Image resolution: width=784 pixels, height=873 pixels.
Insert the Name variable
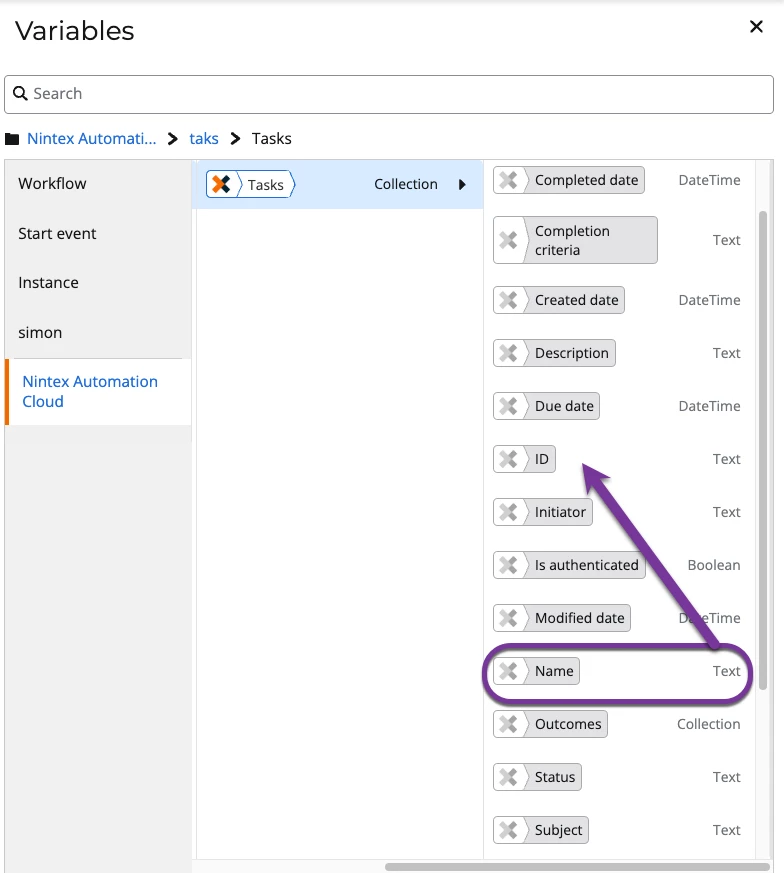(x=536, y=671)
